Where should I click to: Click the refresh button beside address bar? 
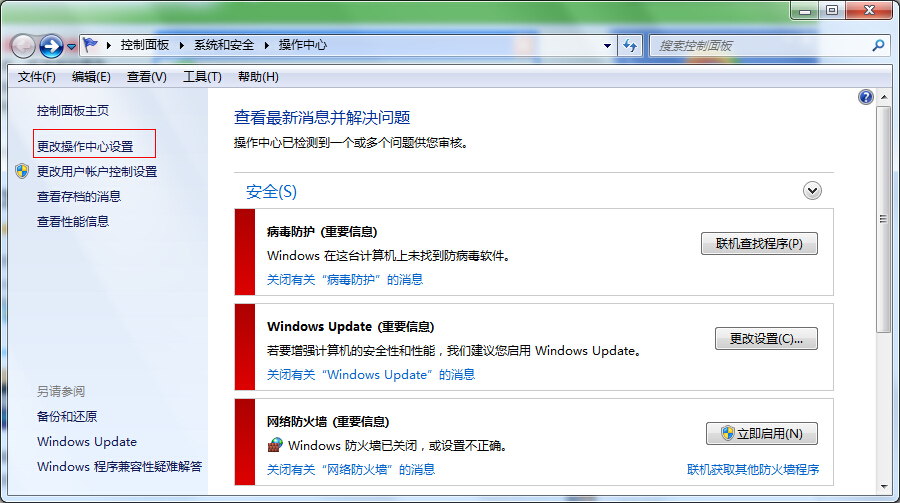(x=630, y=45)
